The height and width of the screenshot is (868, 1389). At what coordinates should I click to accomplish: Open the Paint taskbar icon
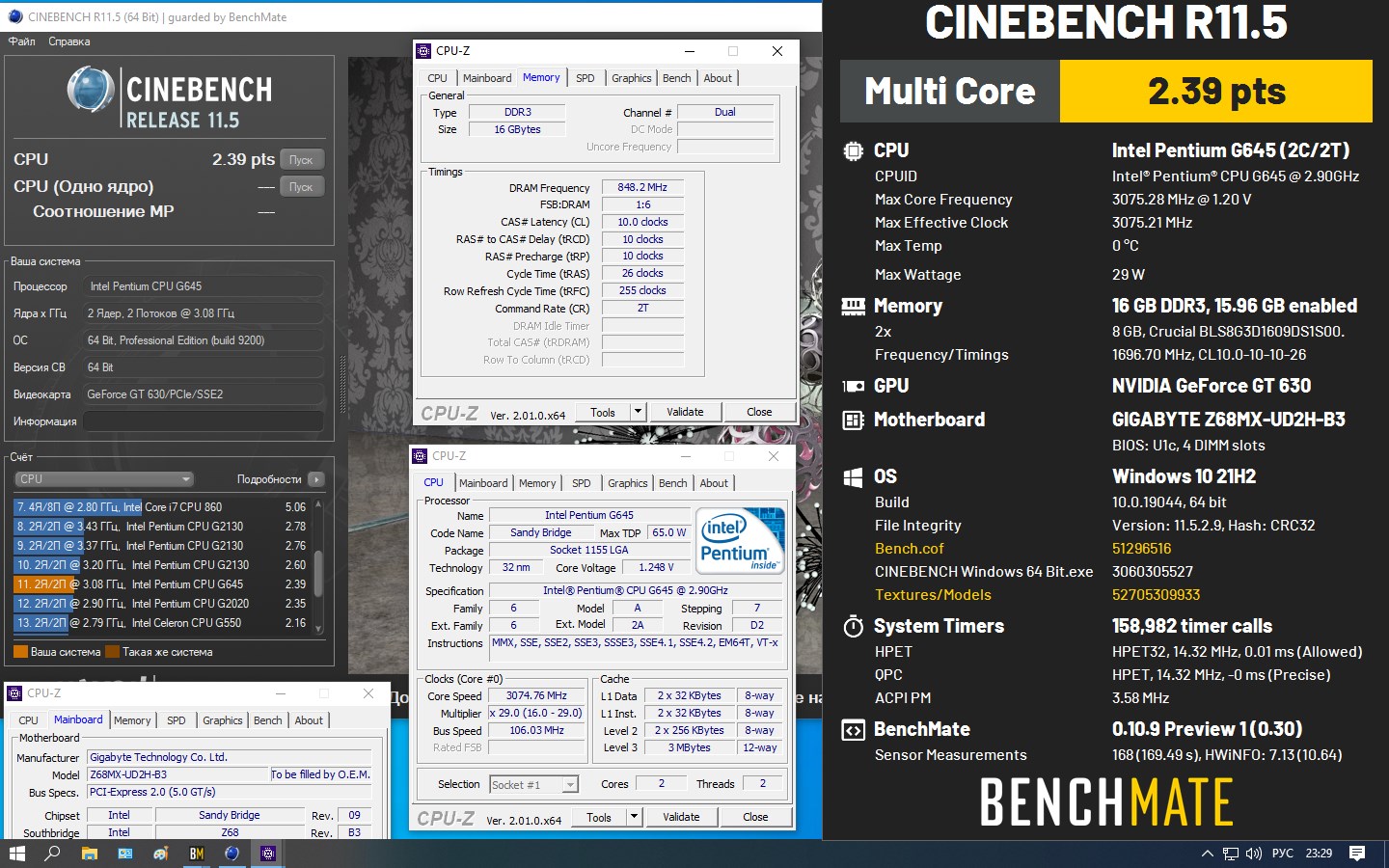[160, 854]
